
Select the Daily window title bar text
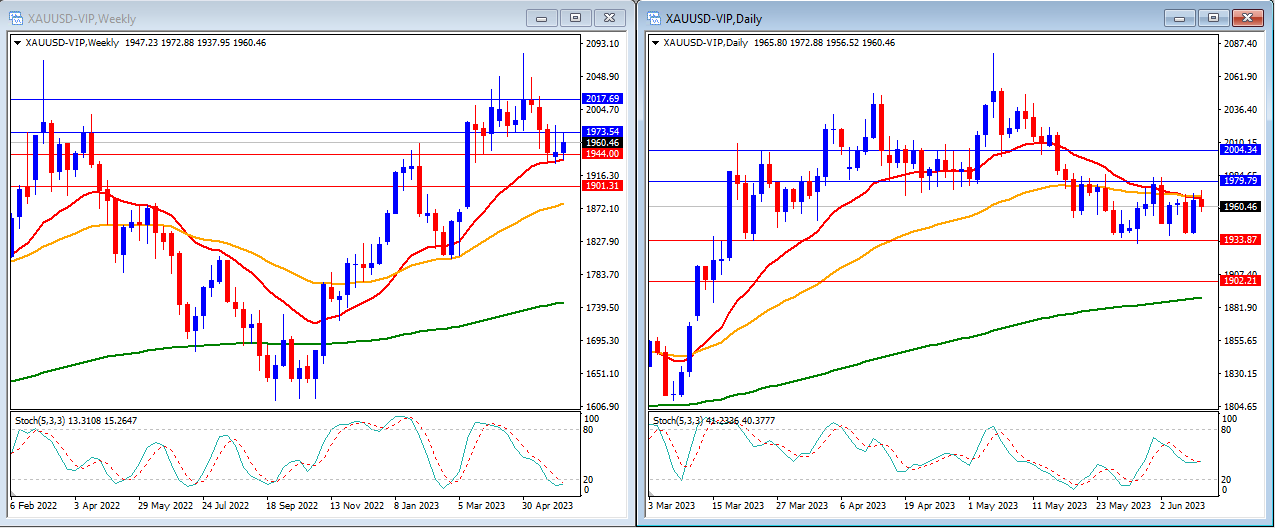coord(714,19)
